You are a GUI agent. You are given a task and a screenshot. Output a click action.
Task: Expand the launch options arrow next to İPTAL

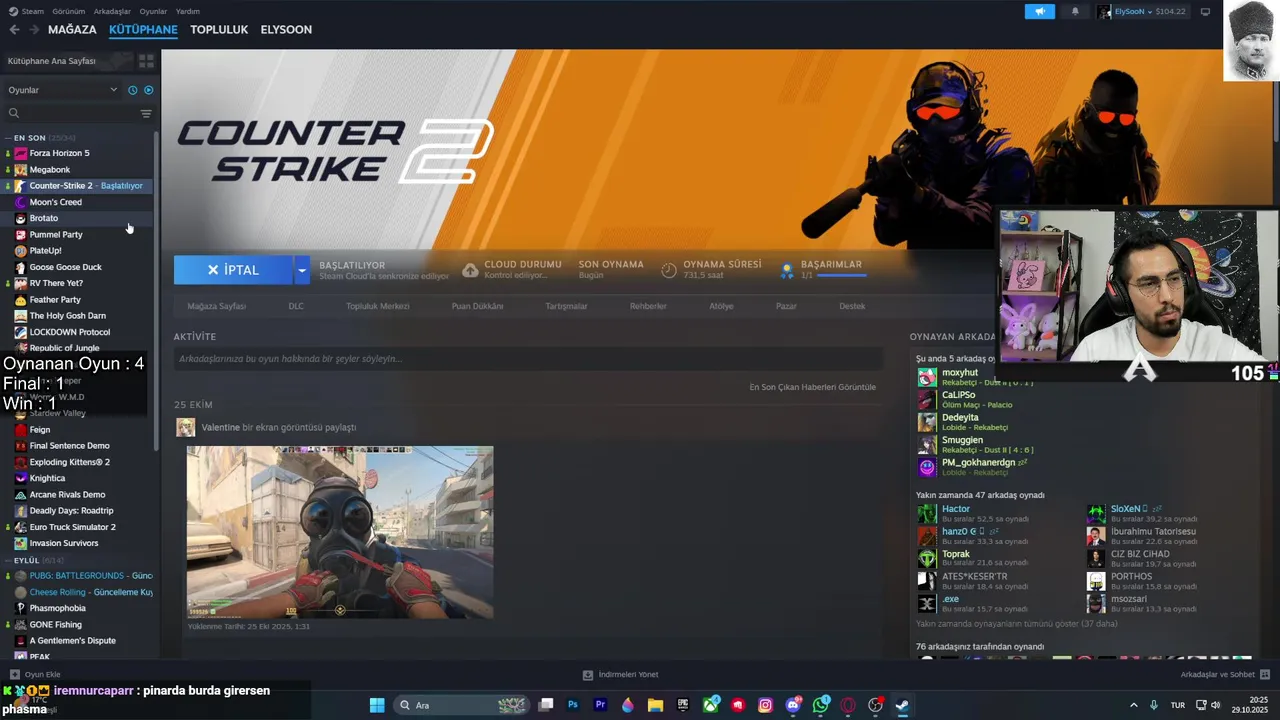301,270
